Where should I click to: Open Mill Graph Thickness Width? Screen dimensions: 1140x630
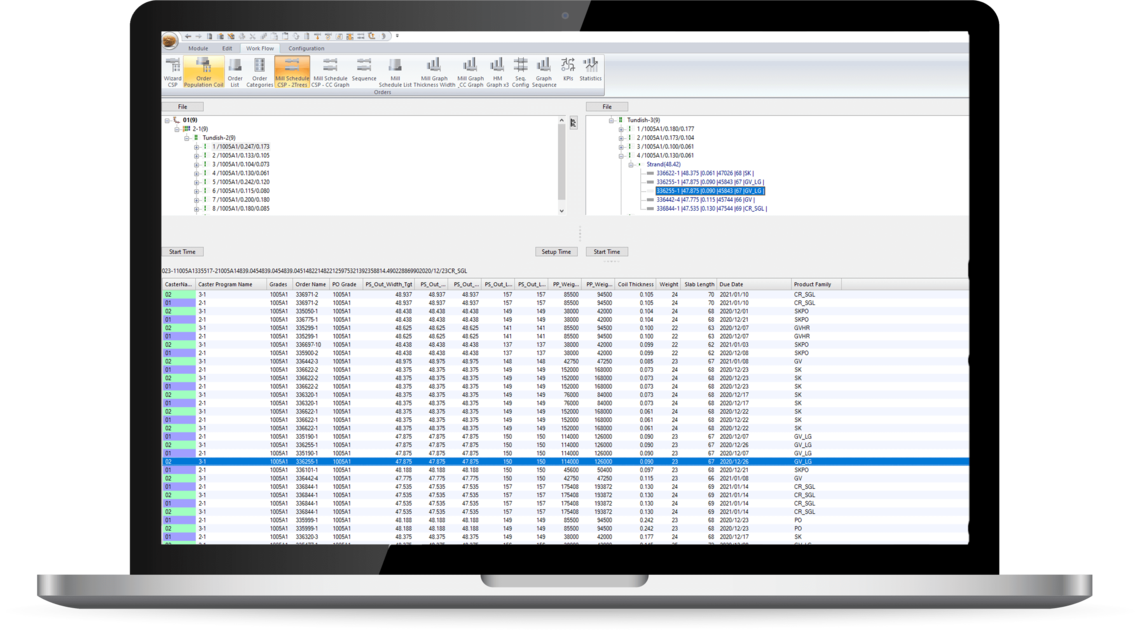coord(434,70)
